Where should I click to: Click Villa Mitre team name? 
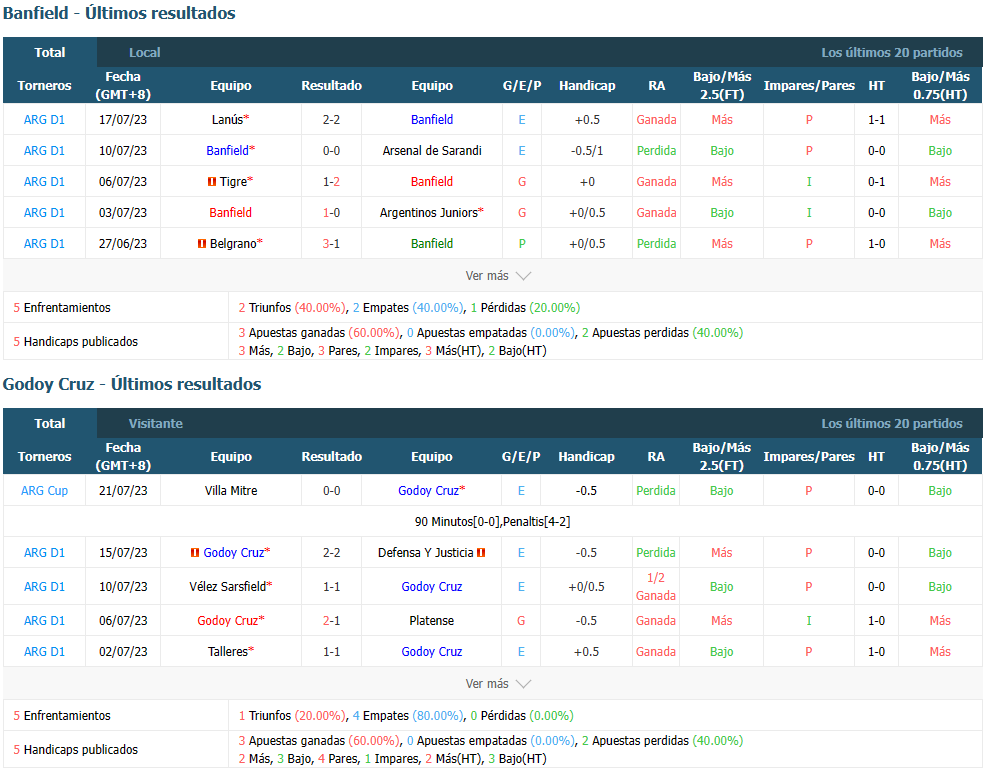tap(231, 490)
